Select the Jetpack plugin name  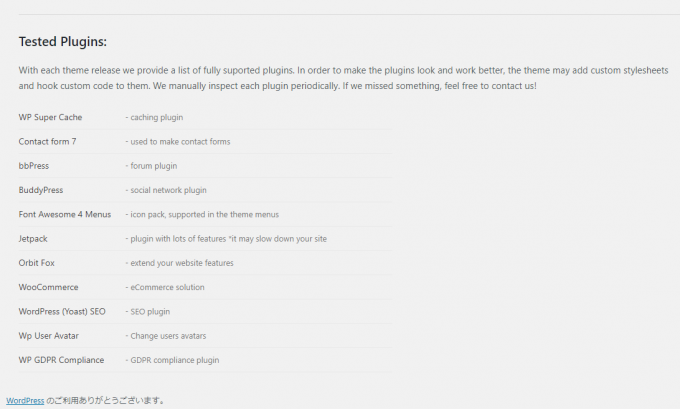pos(33,239)
